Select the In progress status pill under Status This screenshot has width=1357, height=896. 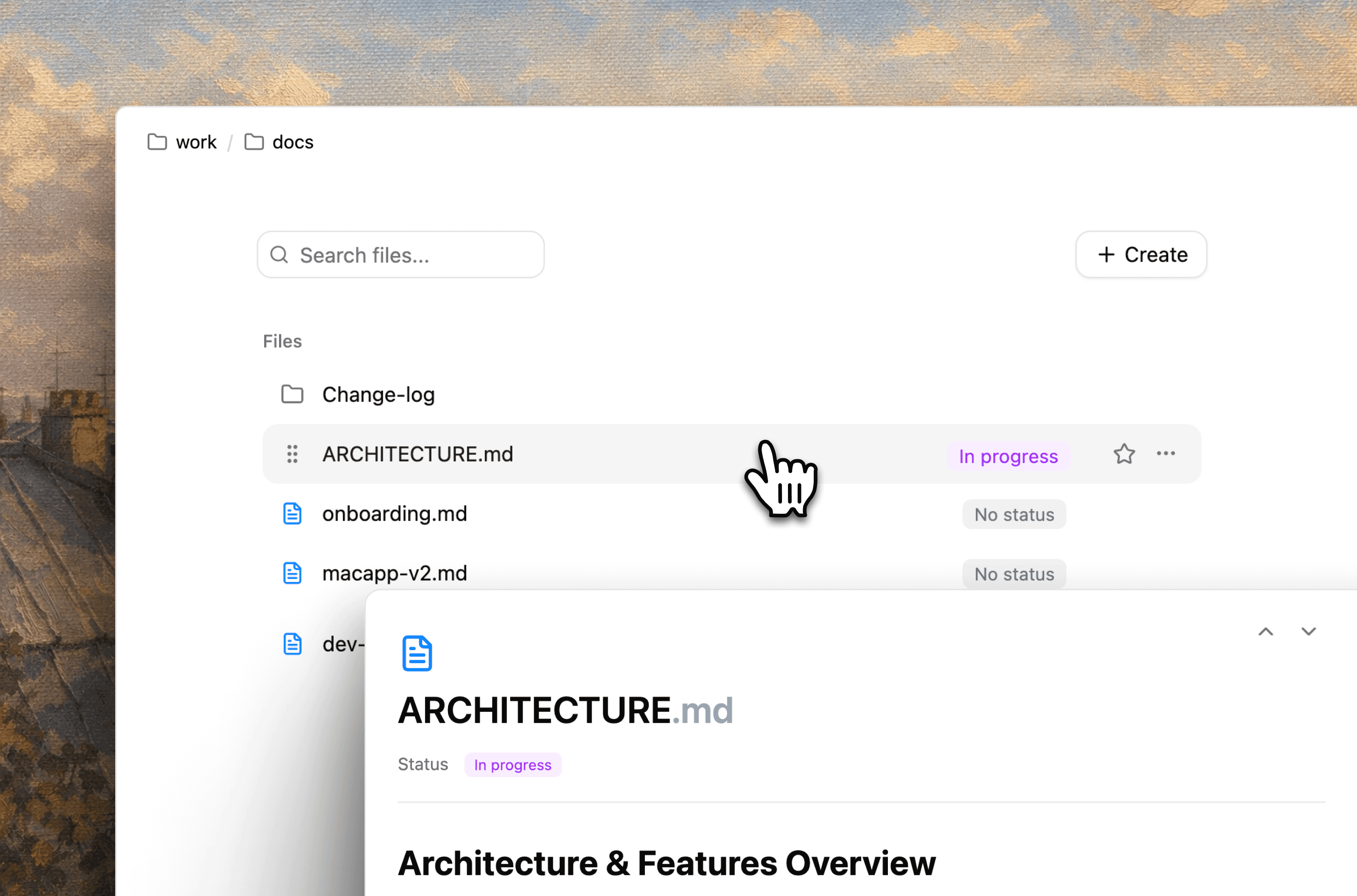tap(513, 764)
